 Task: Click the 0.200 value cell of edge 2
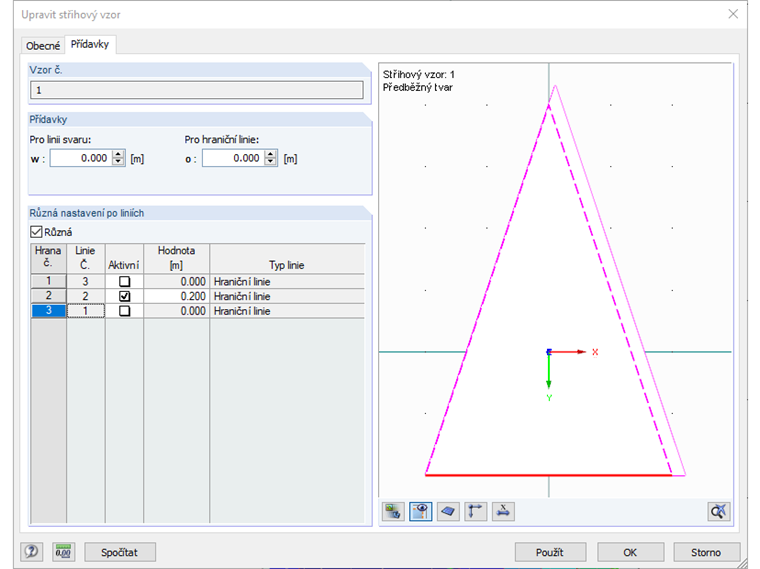(x=176, y=296)
